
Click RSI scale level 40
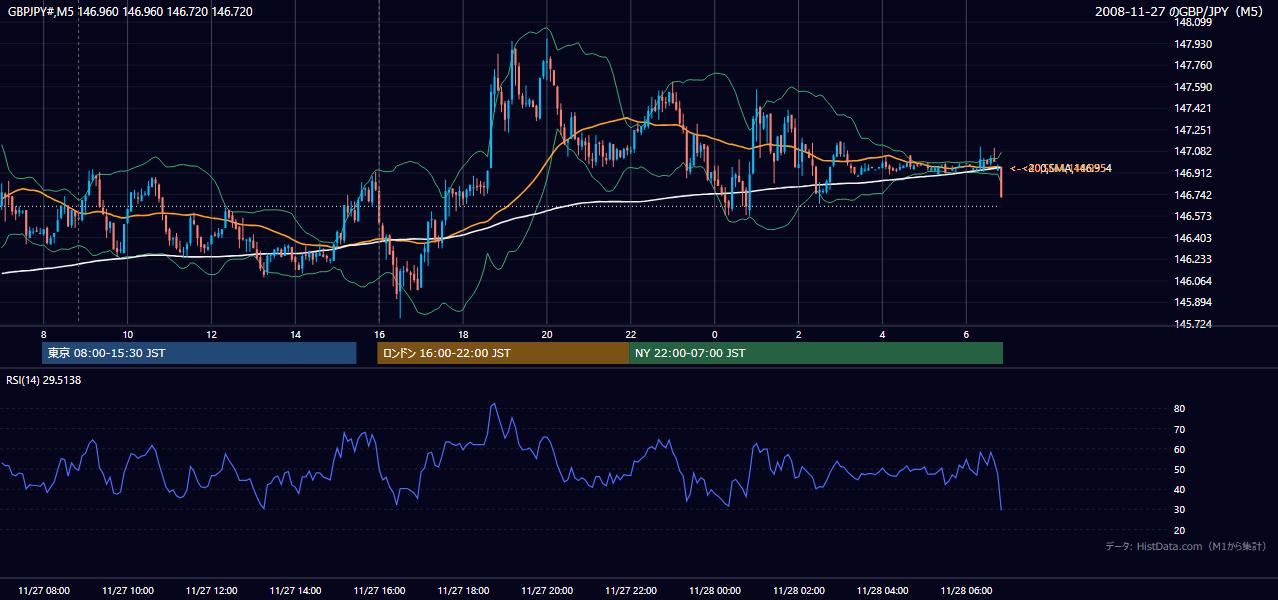click(x=1179, y=489)
